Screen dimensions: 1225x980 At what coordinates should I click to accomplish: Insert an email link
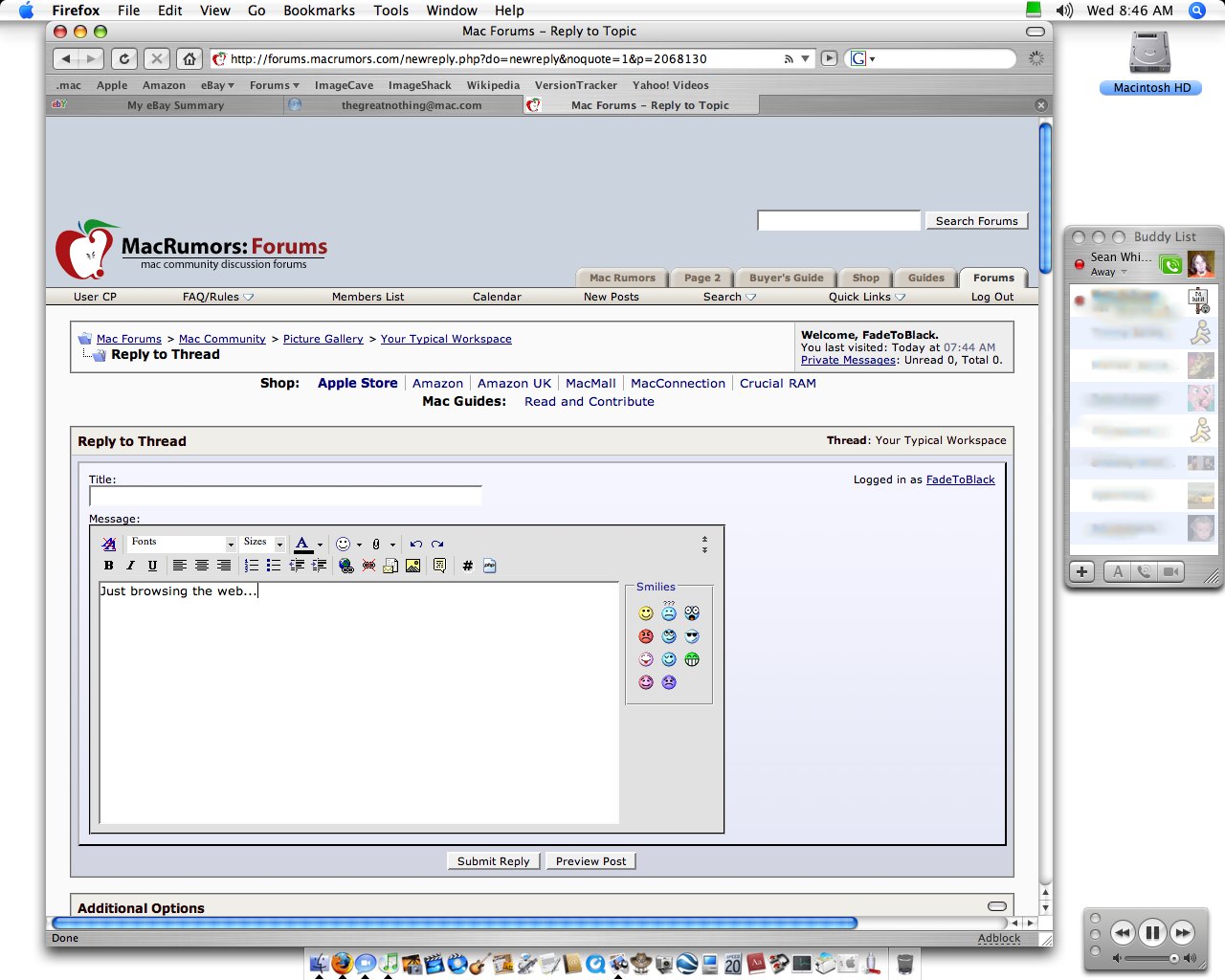click(390, 566)
